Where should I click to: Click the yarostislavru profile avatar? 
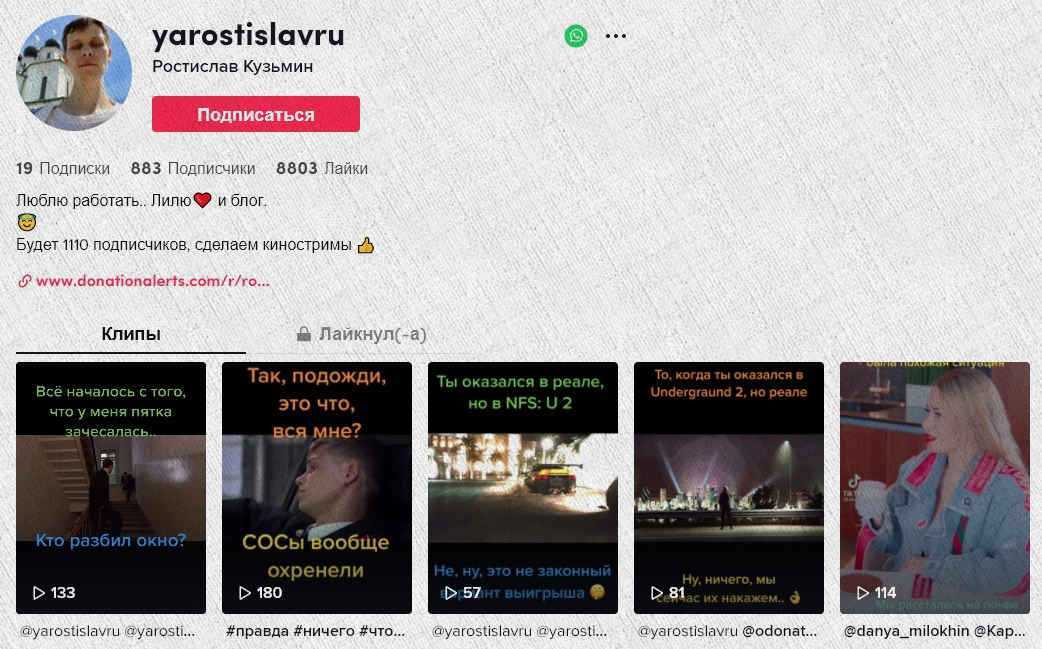[74, 72]
